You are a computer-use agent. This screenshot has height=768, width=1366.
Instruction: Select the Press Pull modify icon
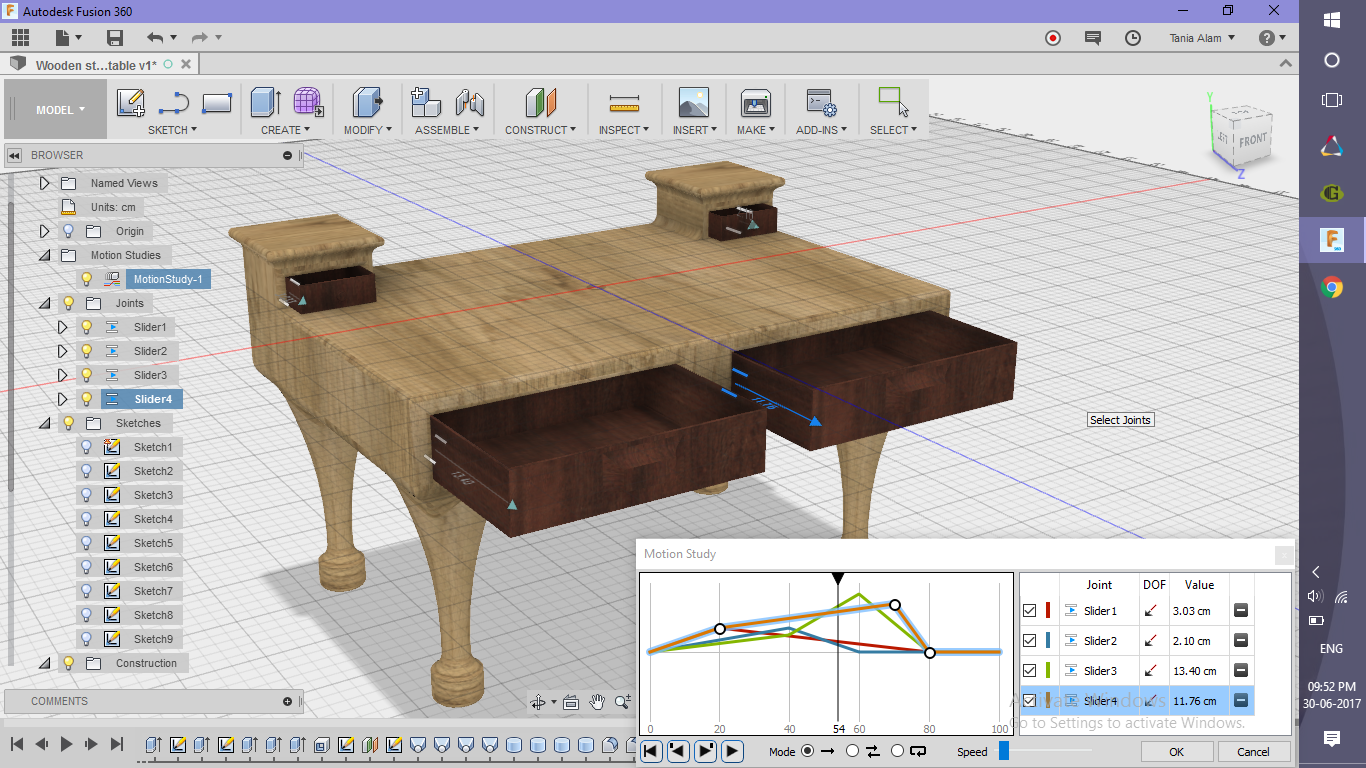[x=368, y=102]
